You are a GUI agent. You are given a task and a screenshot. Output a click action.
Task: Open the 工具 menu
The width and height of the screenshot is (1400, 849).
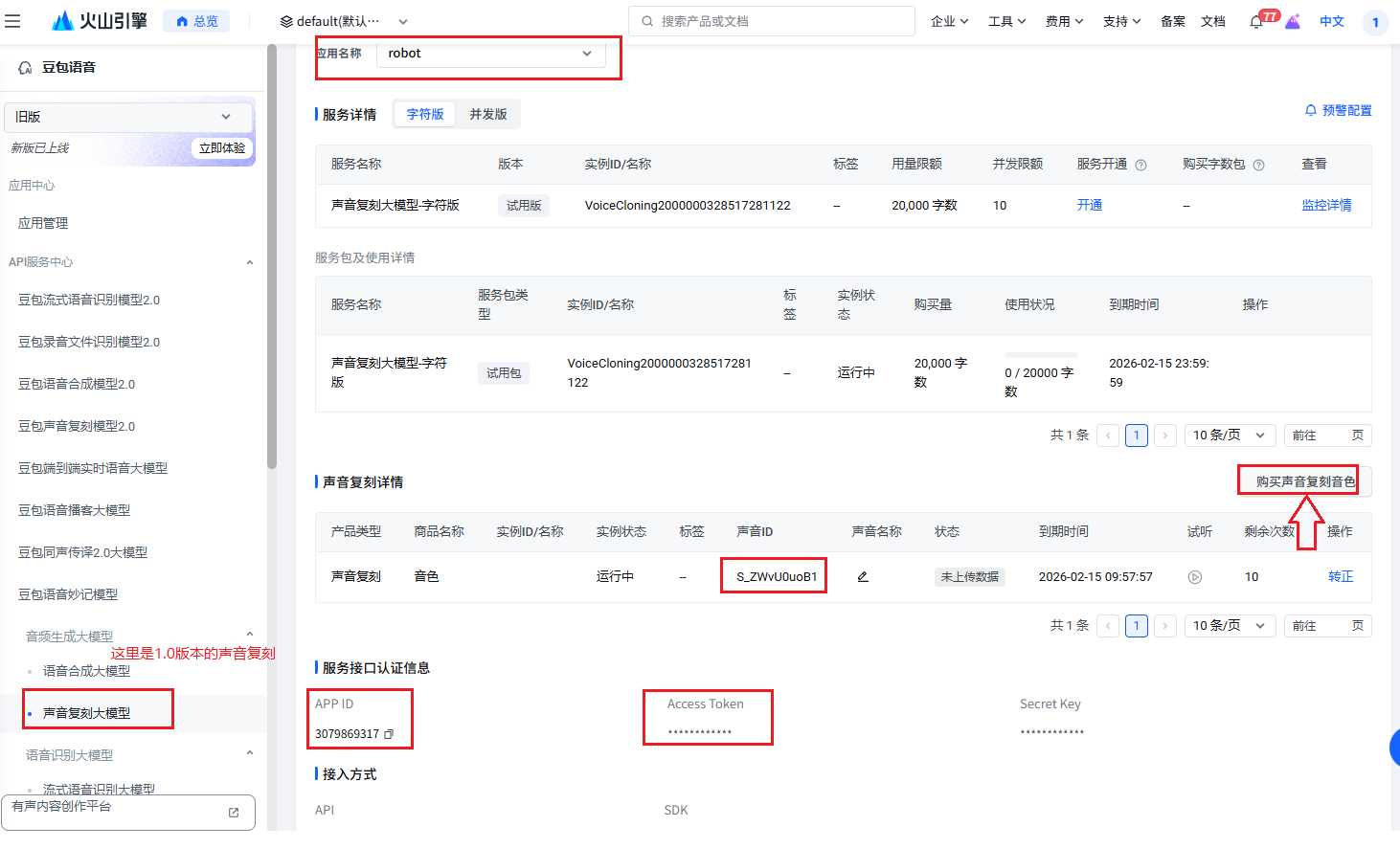[1007, 21]
